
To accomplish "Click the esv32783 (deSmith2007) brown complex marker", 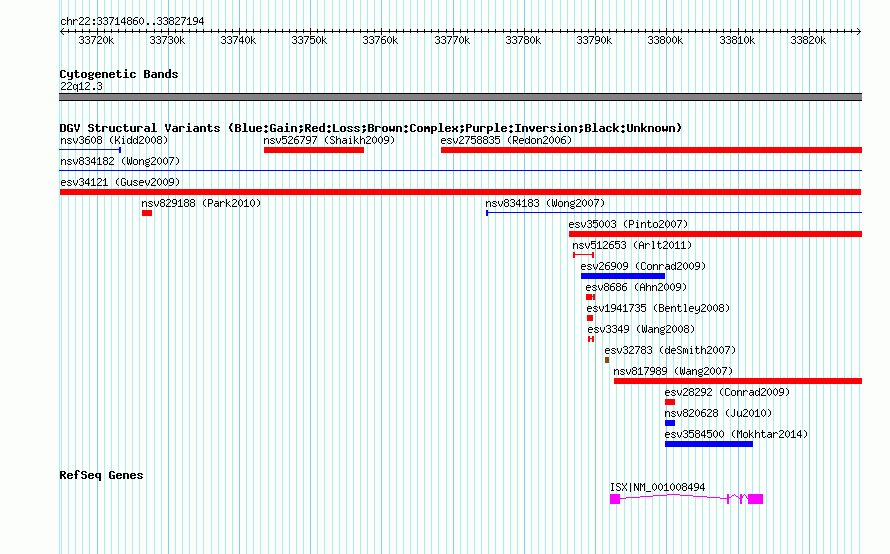I will click(607, 360).
